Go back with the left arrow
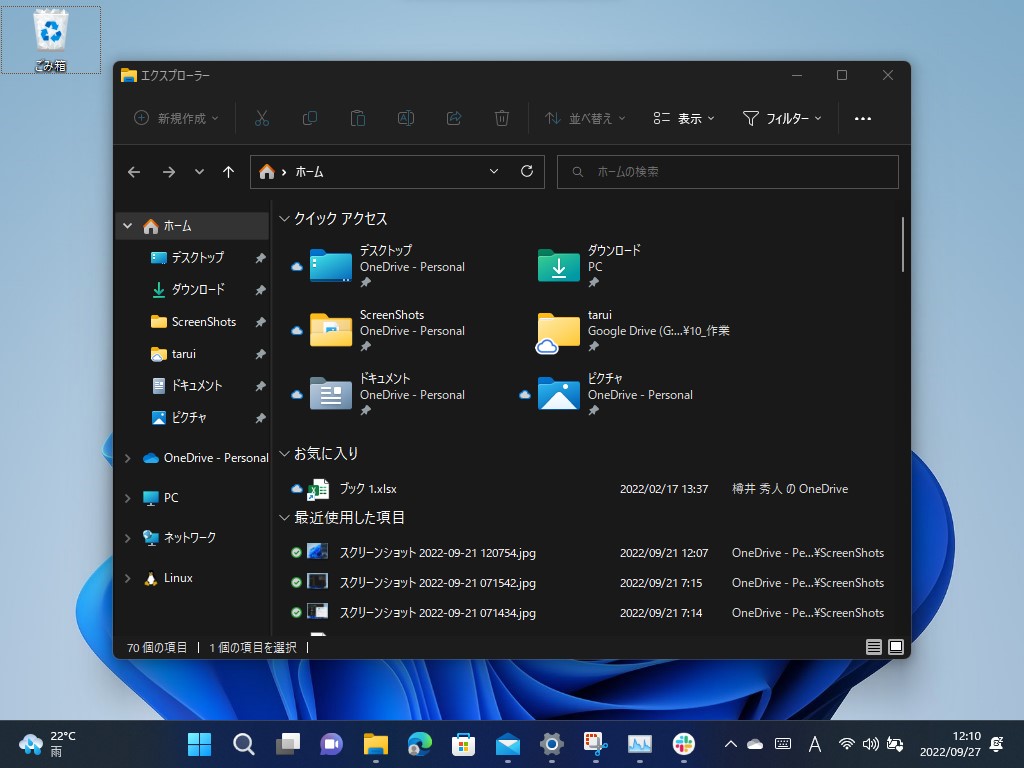The width and height of the screenshot is (1024, 768). [x=134, y=172]
